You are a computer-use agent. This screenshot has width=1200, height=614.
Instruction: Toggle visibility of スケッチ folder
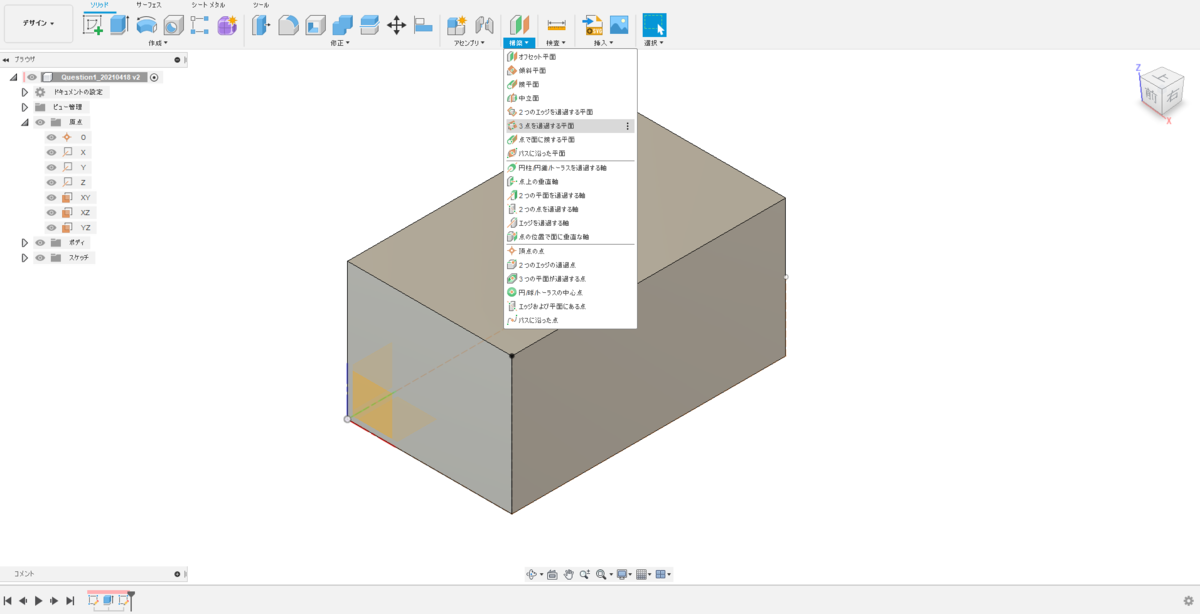(40, 257)
